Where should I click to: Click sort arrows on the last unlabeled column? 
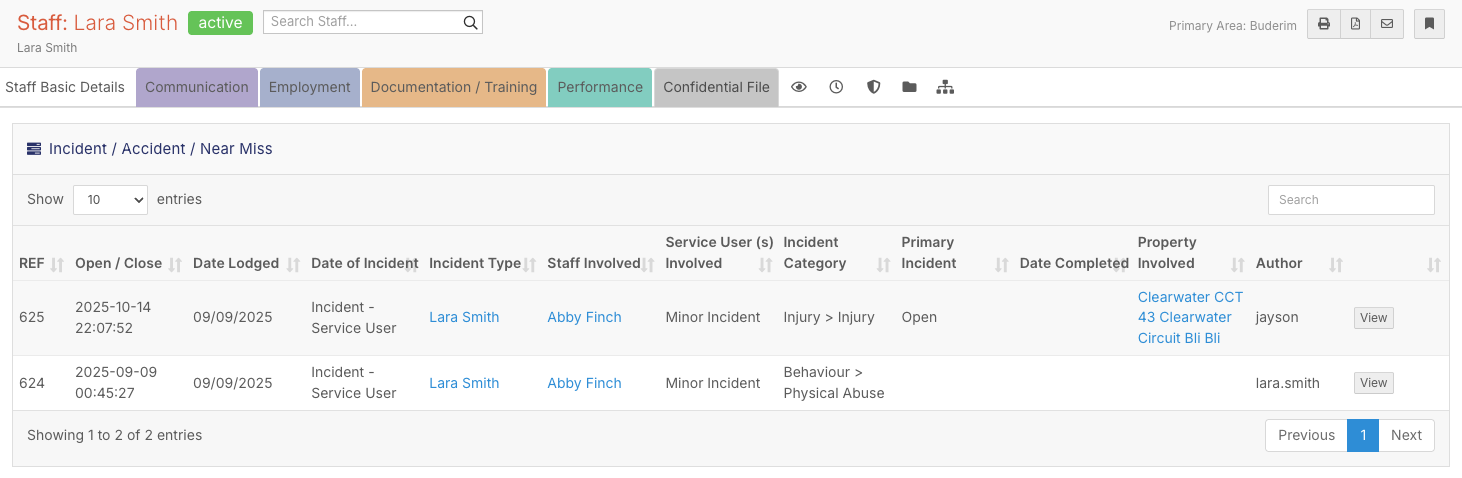1434,265
